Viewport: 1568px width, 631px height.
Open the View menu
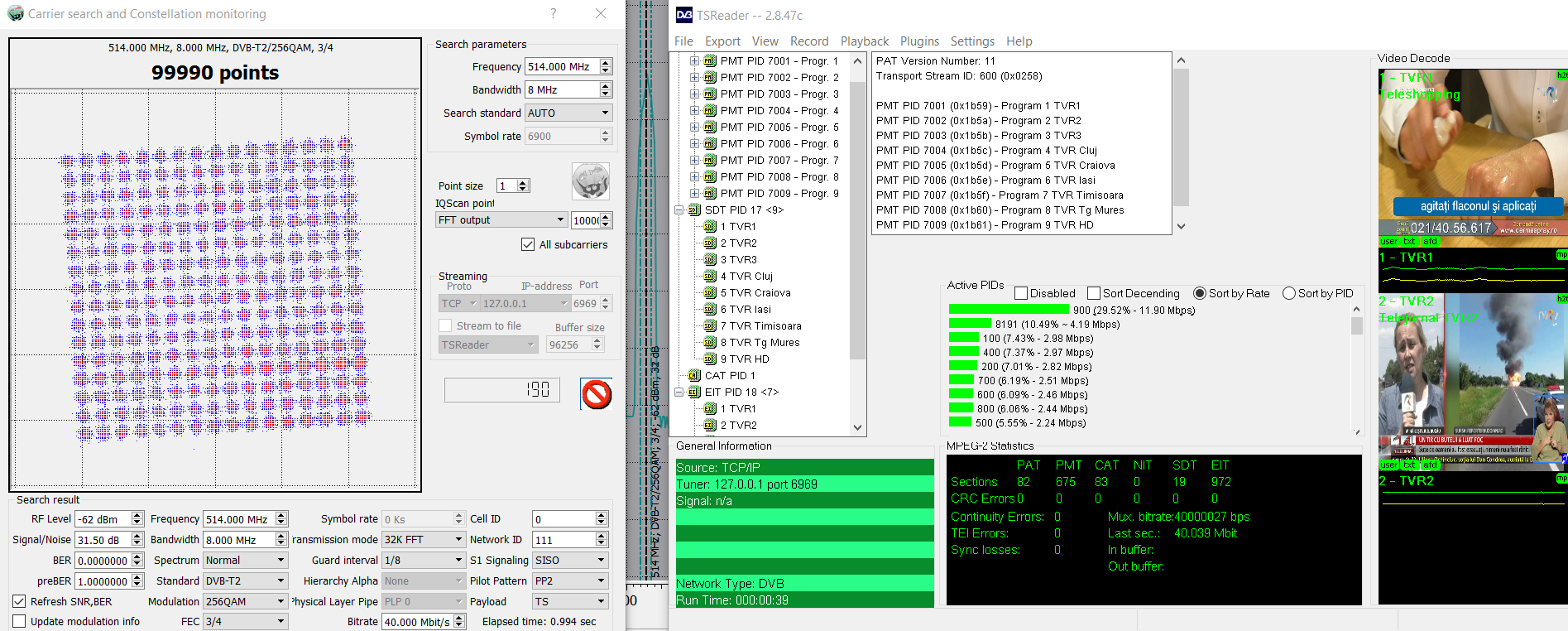click(x=765, y=41)
